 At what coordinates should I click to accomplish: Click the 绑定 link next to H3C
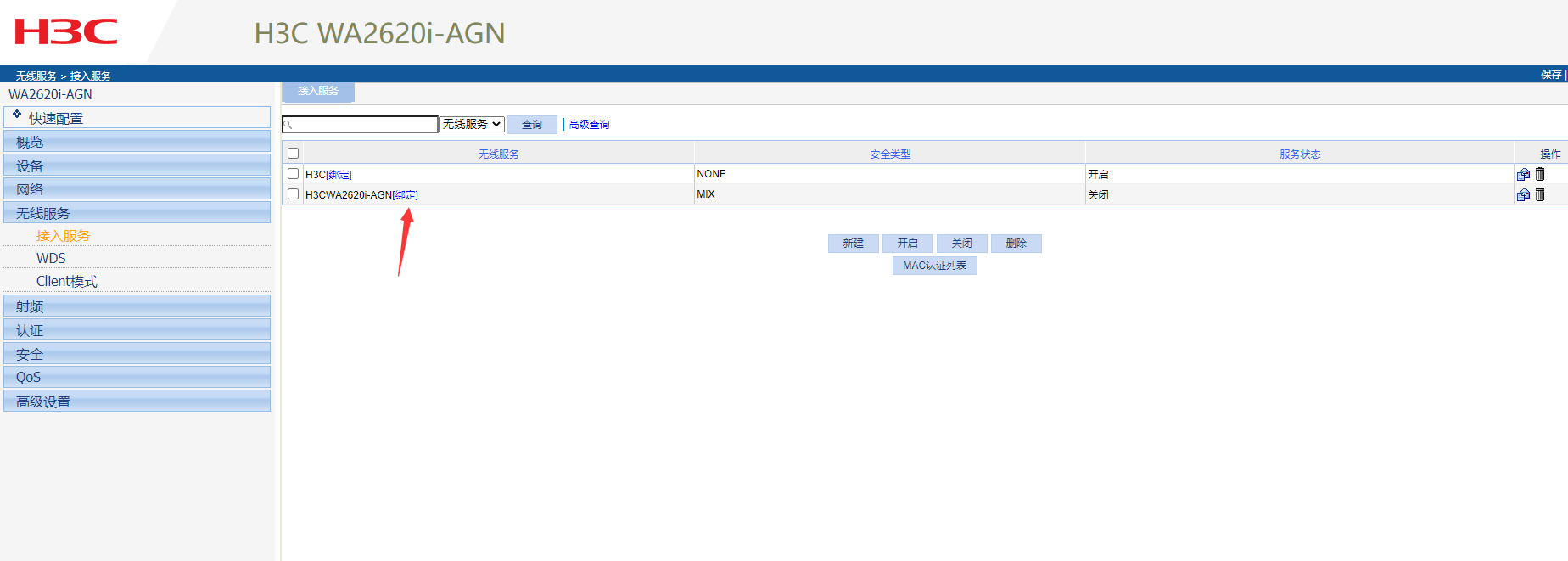339,175
